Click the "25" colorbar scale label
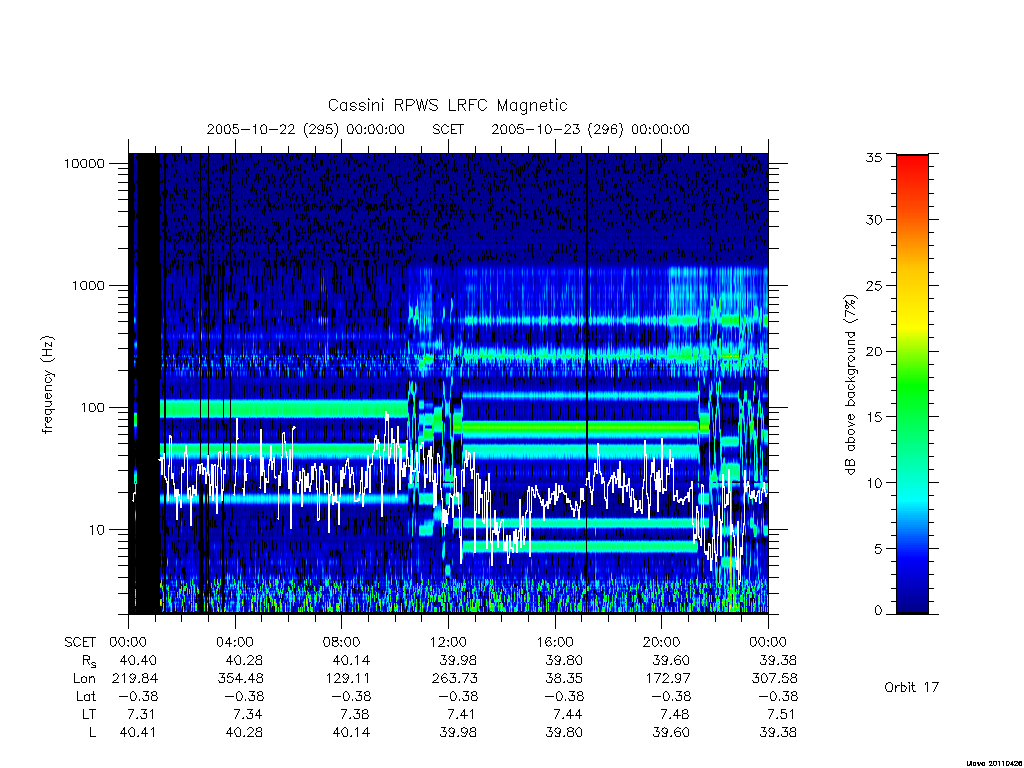Screen dimensions: 1024x768 [x=873, y=285]
